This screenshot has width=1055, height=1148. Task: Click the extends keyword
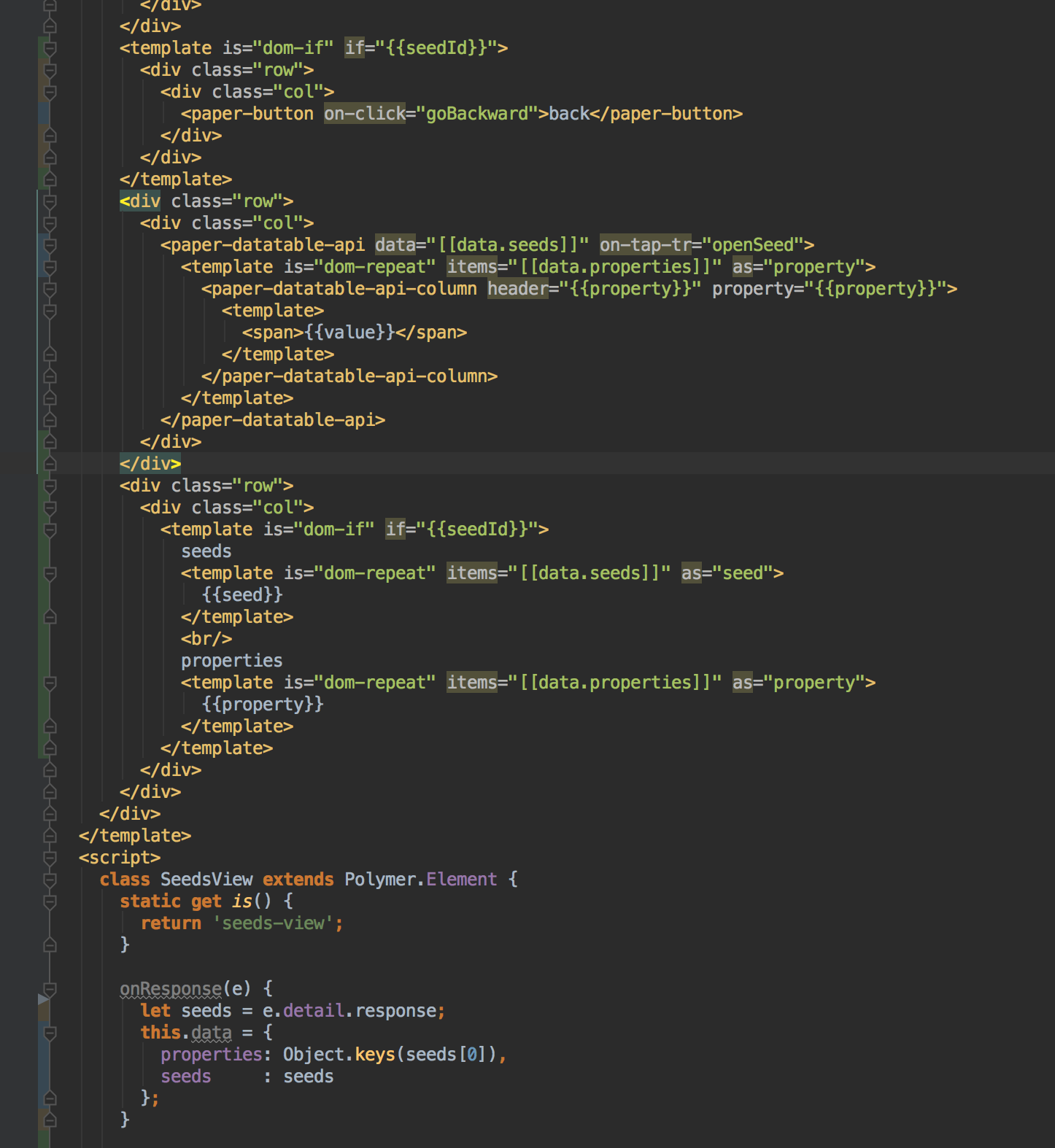298,880
